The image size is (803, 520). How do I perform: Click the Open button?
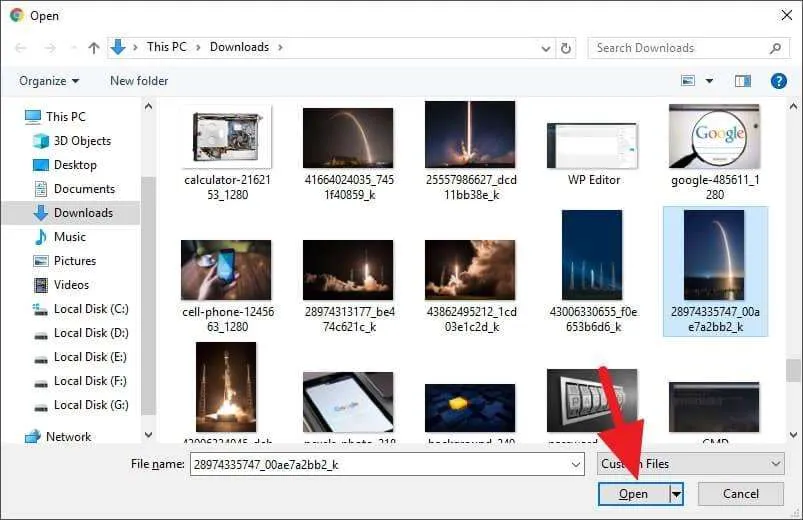click(x=634, y=494)
